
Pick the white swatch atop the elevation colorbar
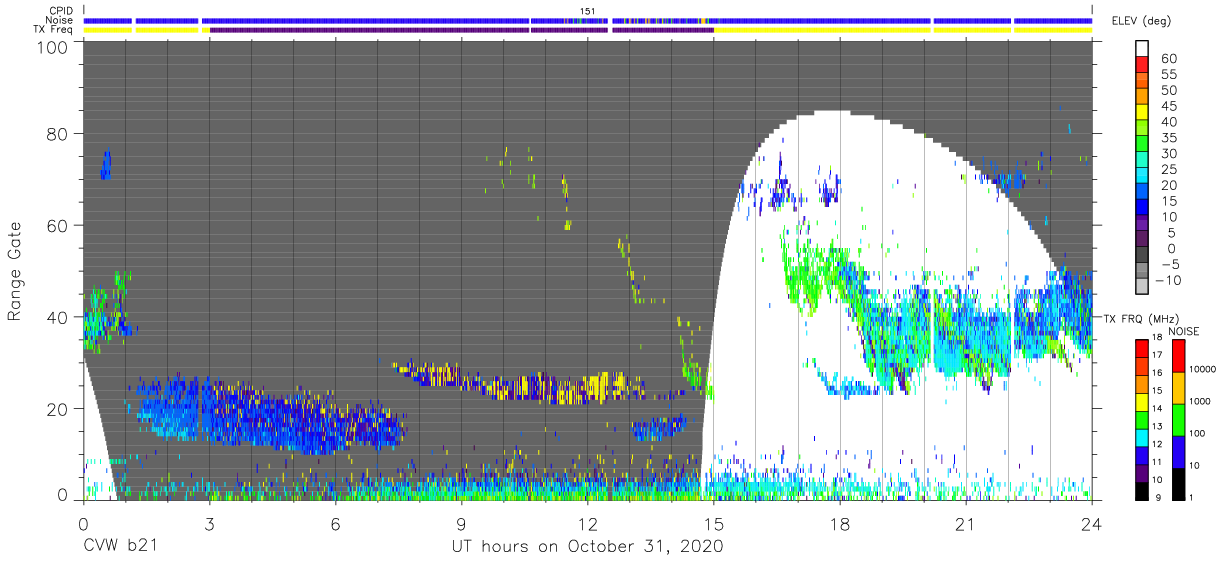pos(1144,49)
